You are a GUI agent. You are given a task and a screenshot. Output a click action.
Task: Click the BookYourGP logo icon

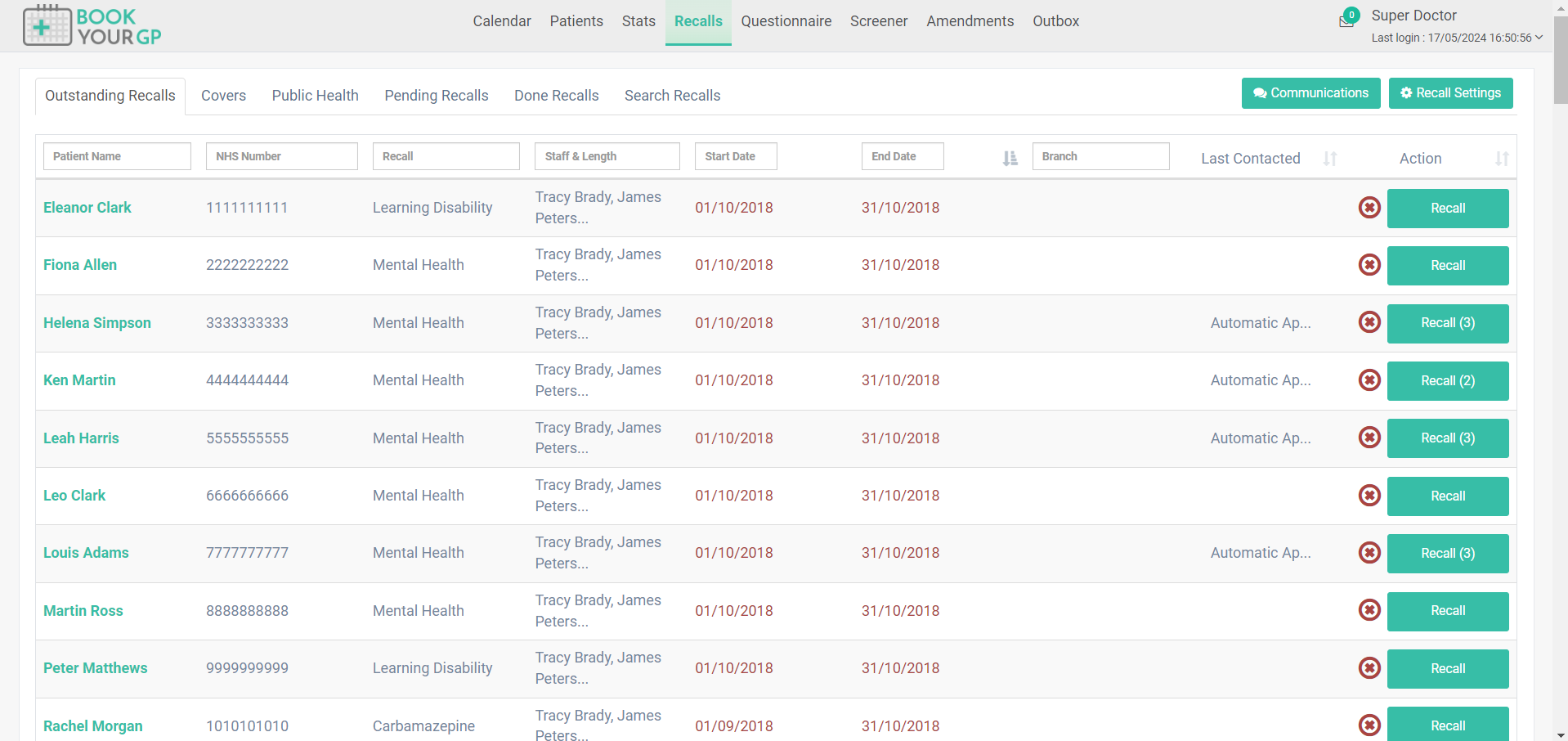(49, 25)
